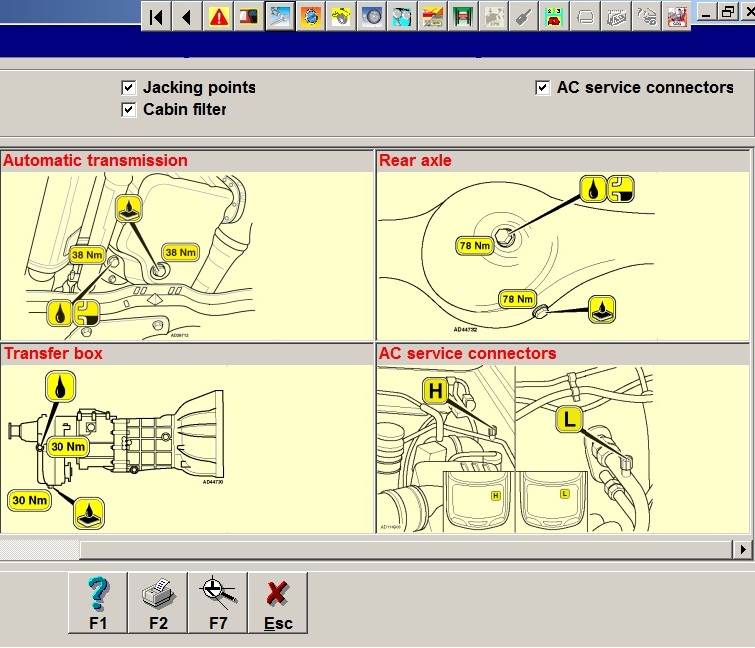This screenshot has height=648, width=755.
Task: Click the window restore button at top right
Action: tap(727, 12)
